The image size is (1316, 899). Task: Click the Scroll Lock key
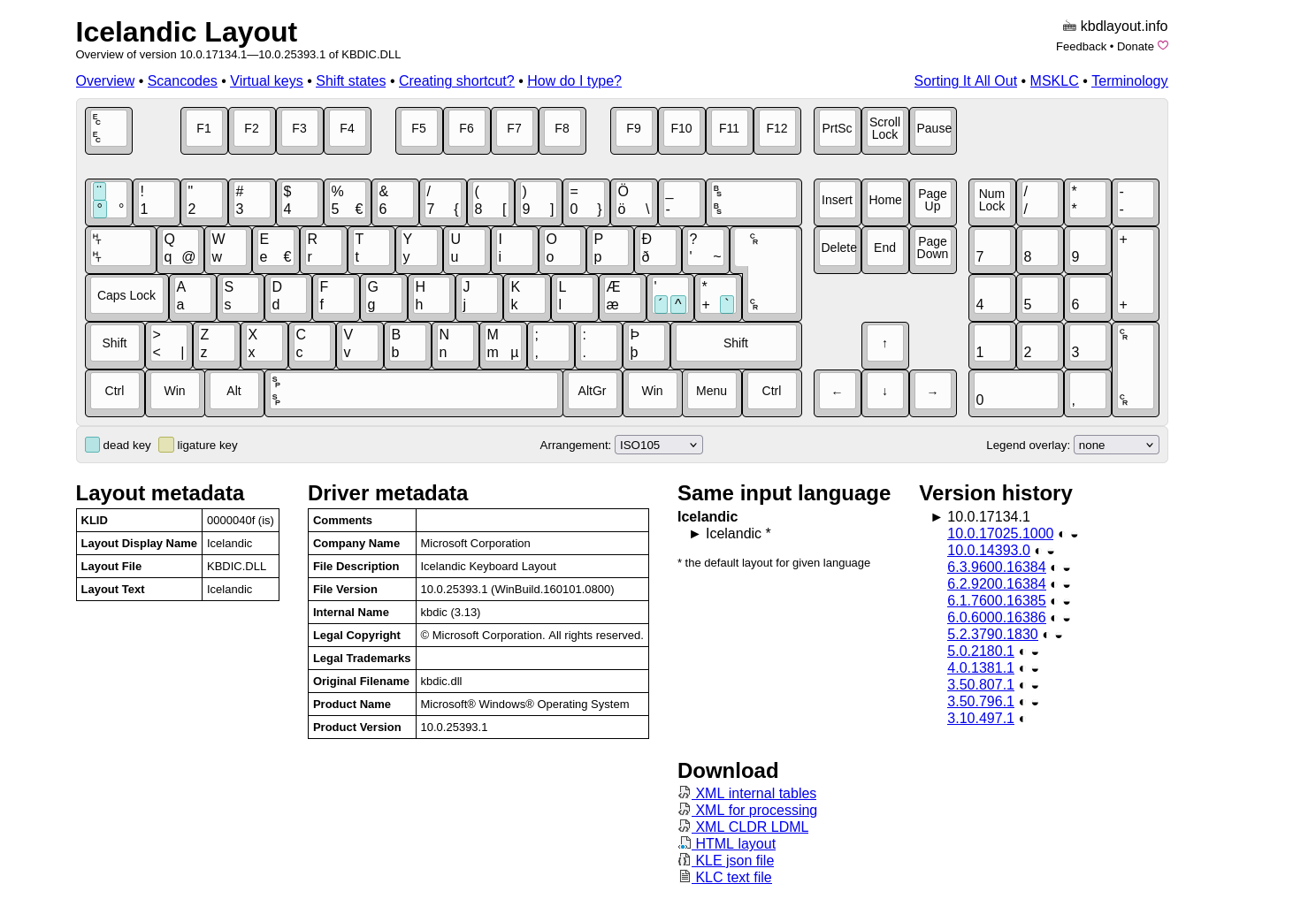point(884,129)
